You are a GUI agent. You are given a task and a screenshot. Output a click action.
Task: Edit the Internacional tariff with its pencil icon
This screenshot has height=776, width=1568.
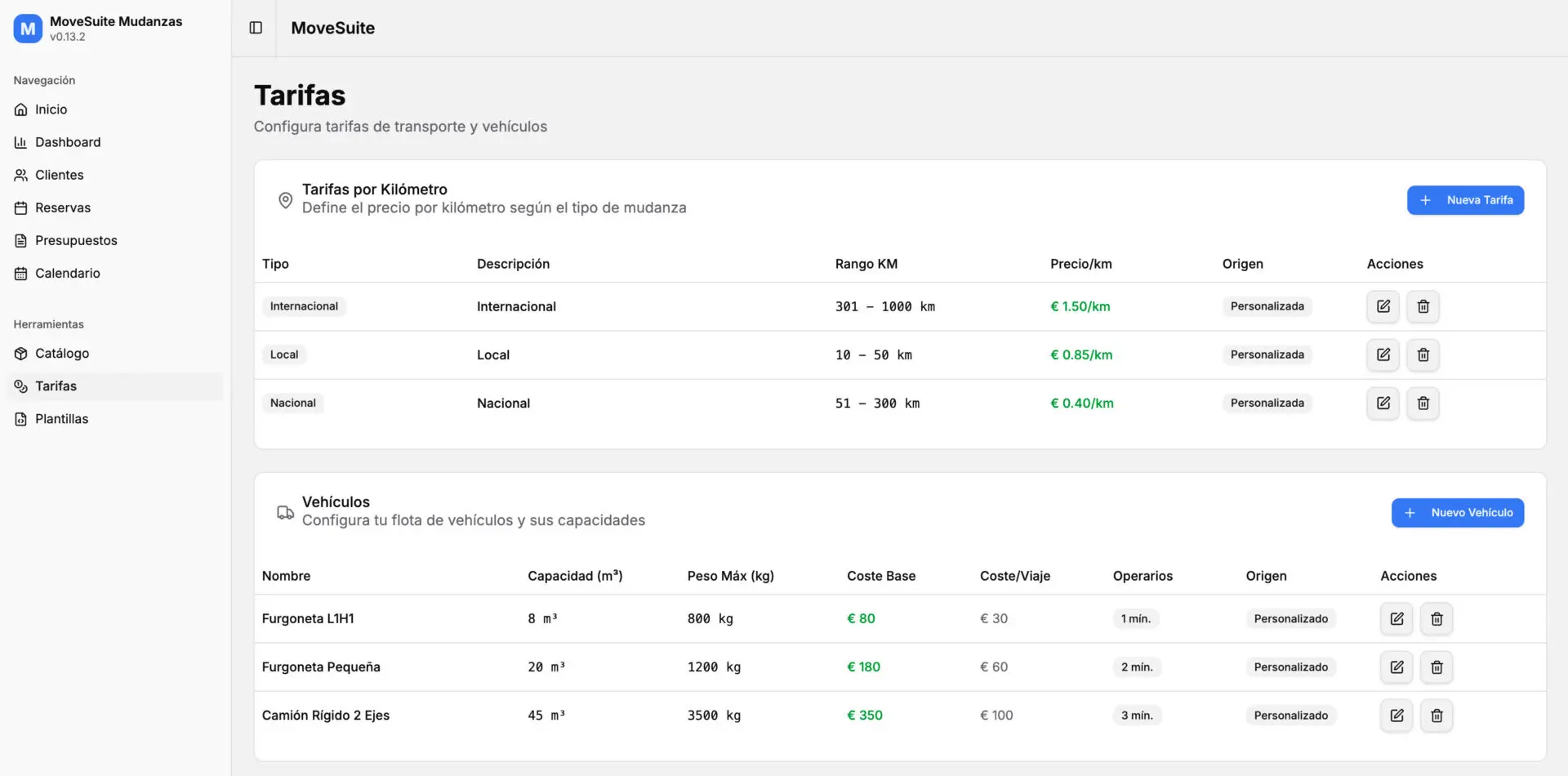[1383, 306]
